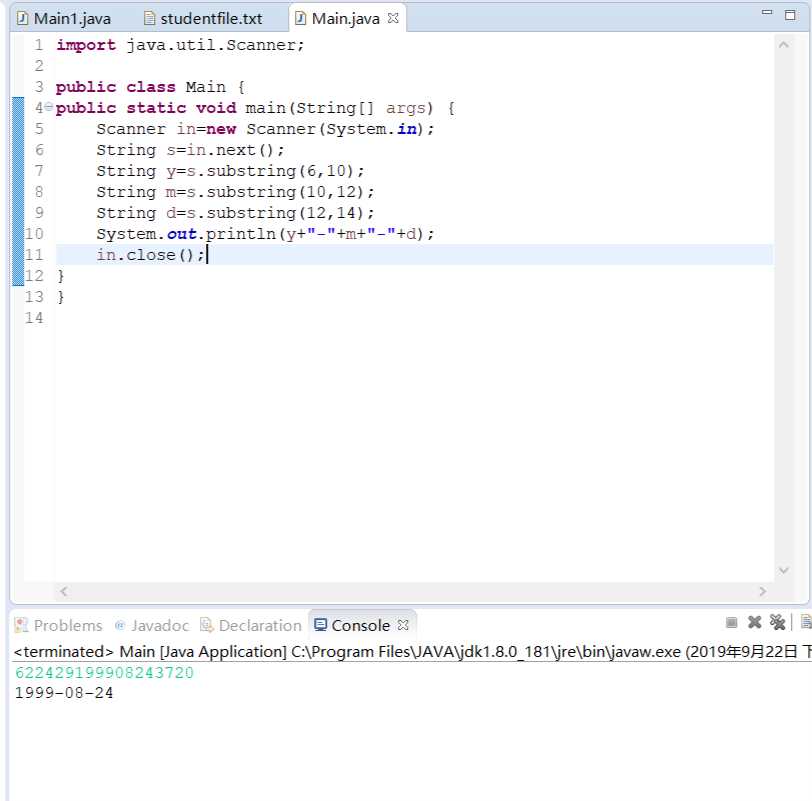This screenshot has width=812, height=801.
Task: Select the Main.java editor tab
Action: pos(345,19)
